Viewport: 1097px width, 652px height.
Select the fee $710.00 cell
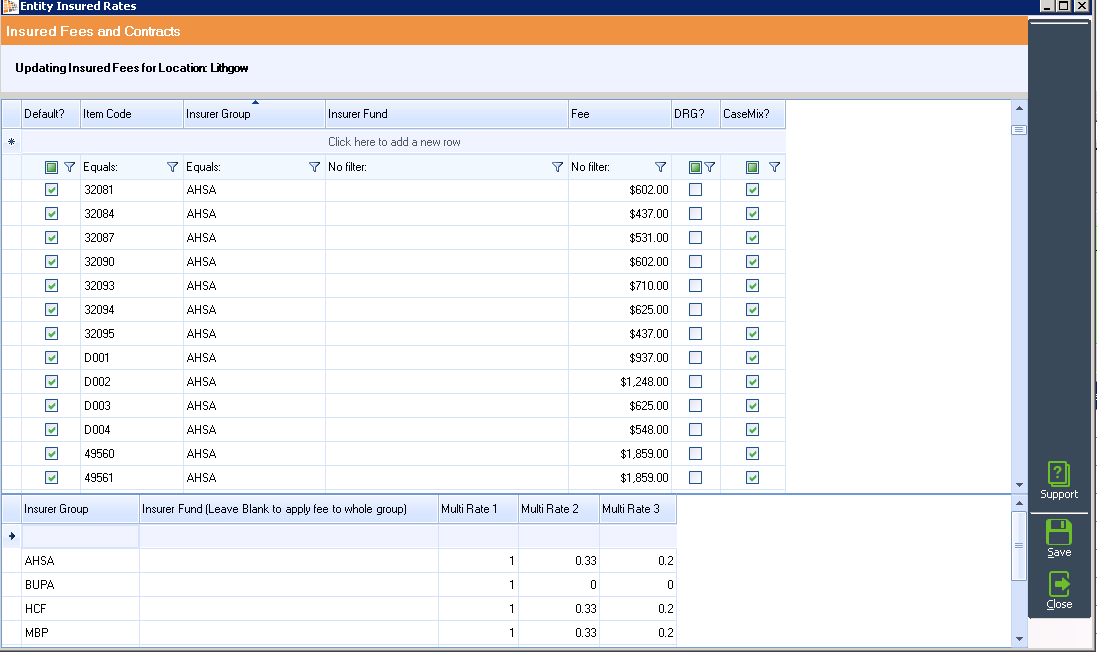620,285
